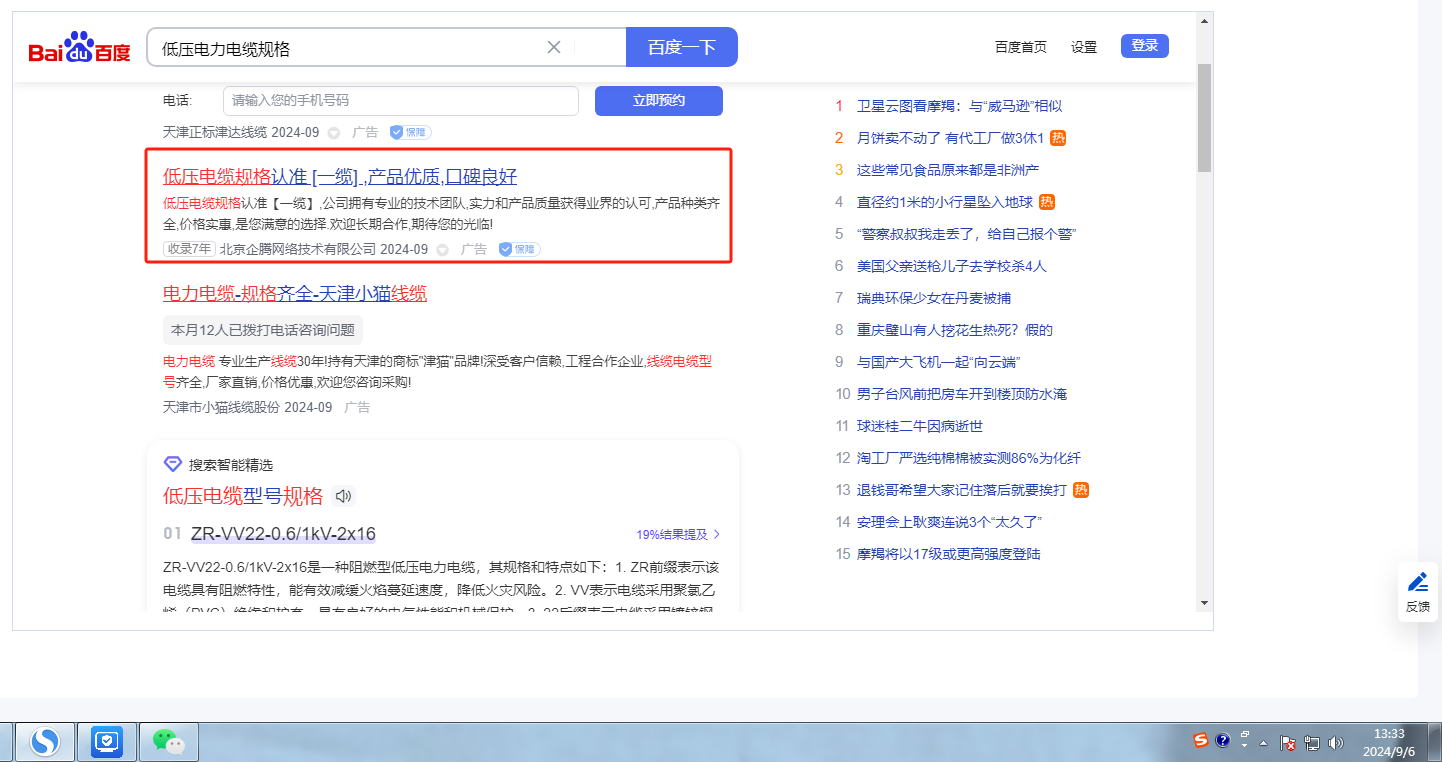The image size is (1442, 762).
Task: Click the volume speaker tray icon
Action: pyautogui.click(x=1336, y=743)
